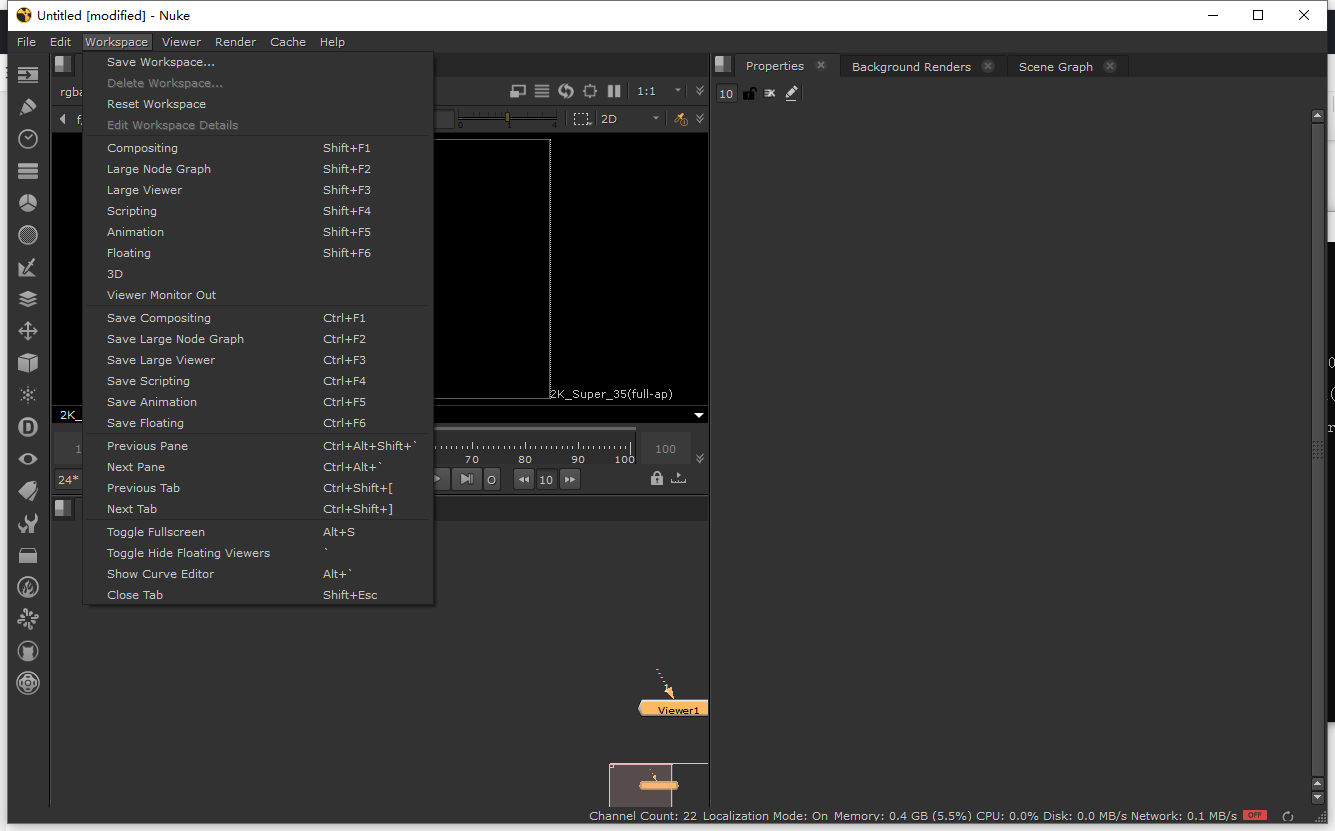
Task: Click the scroll up arrow in Properties
Action: [1318, 116]
